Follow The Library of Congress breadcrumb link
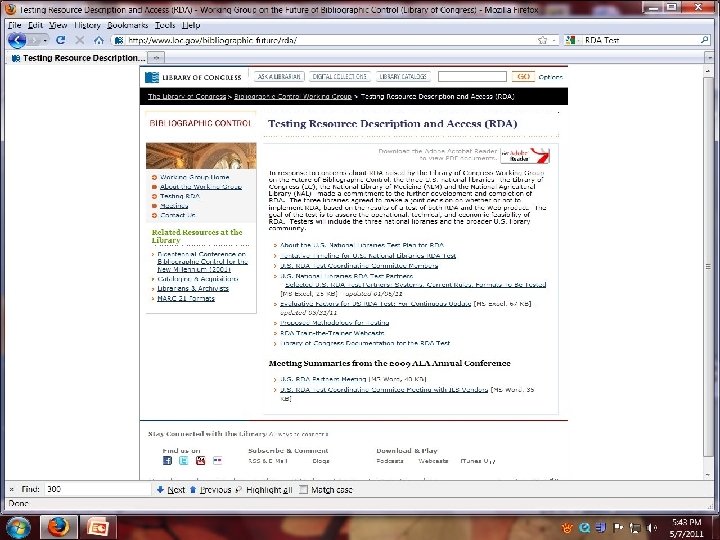This screenshot has width=720, height=540. click(187, 96)
